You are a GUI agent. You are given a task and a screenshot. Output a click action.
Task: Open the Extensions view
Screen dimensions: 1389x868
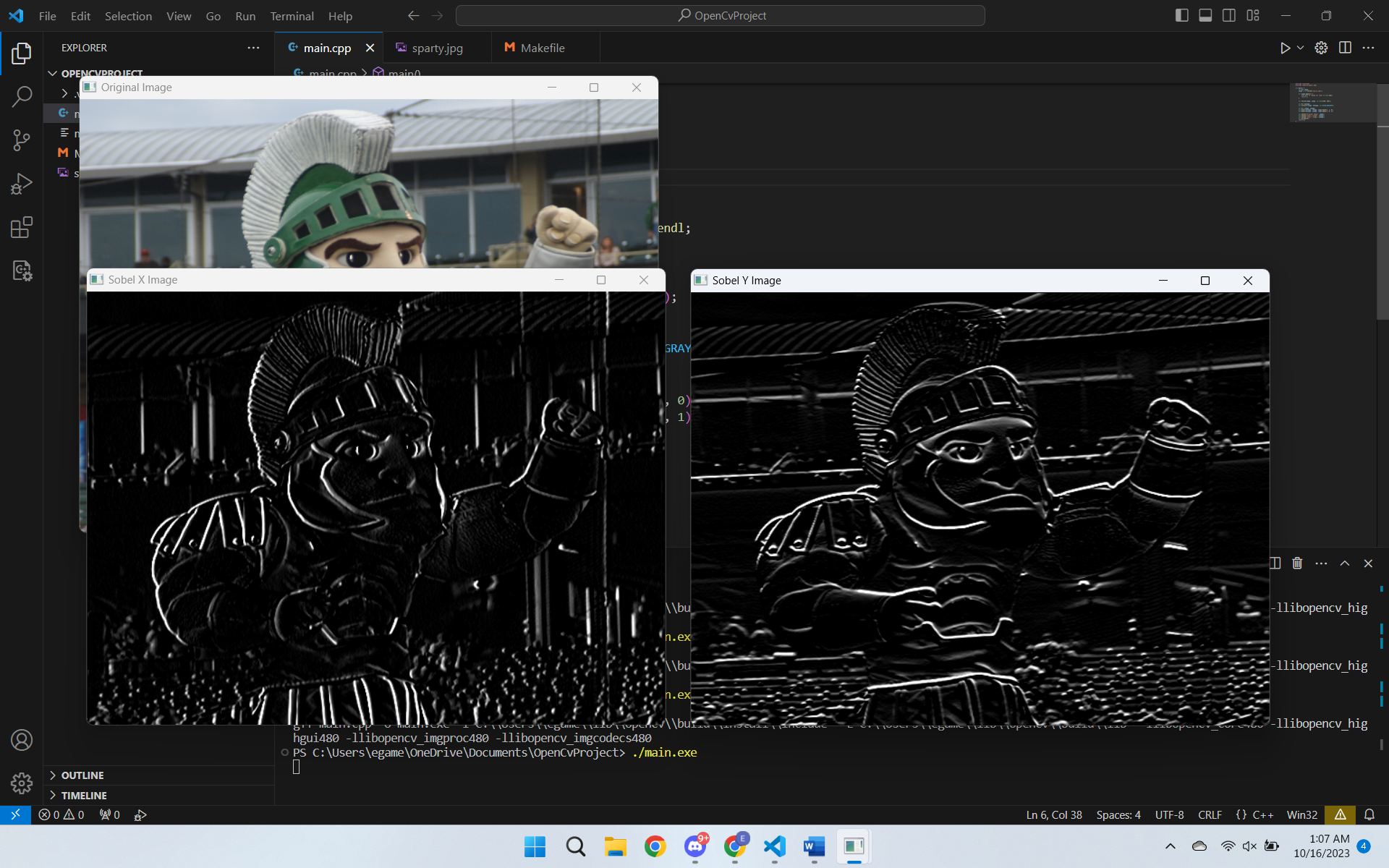(x=22, y=228)
